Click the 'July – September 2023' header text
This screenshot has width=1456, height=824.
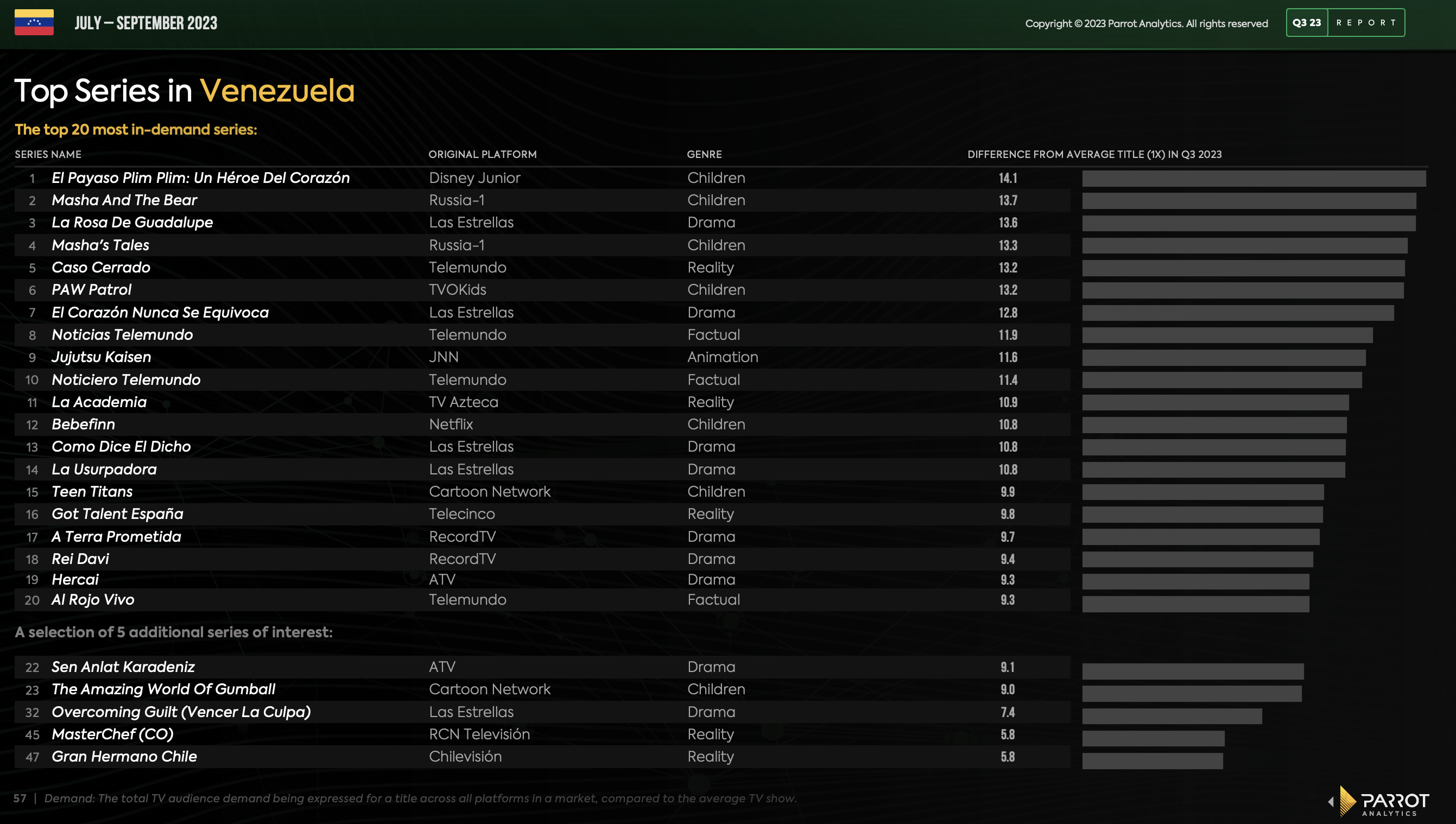coord(146,23)
